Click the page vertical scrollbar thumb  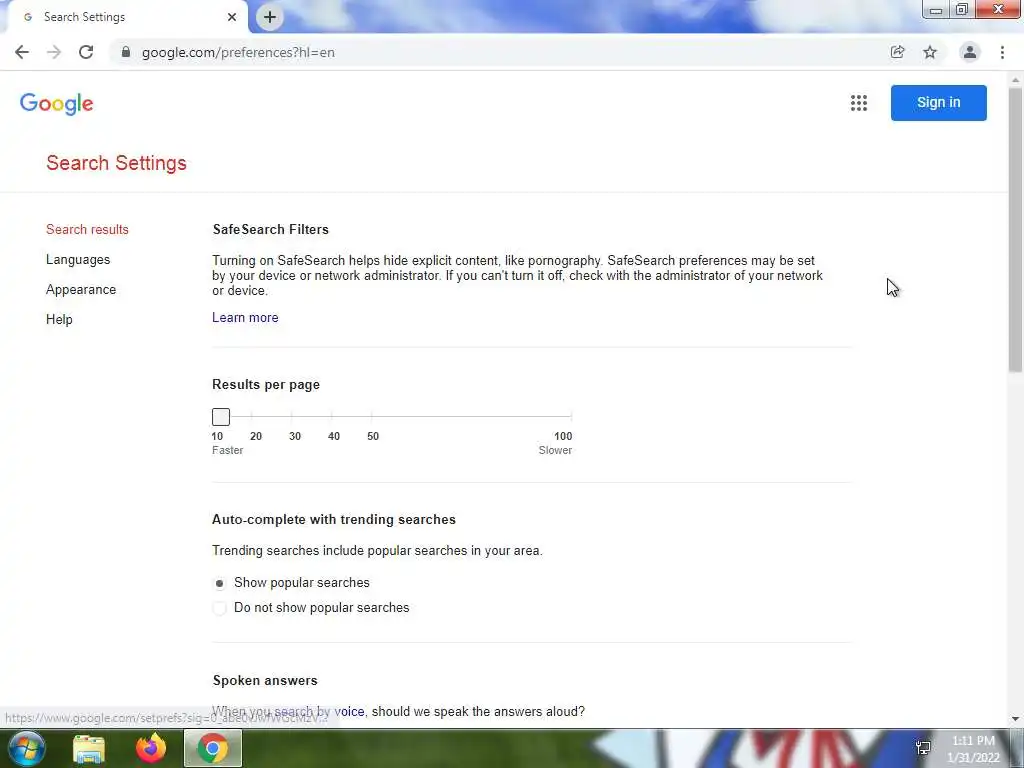coord(1015,229)
